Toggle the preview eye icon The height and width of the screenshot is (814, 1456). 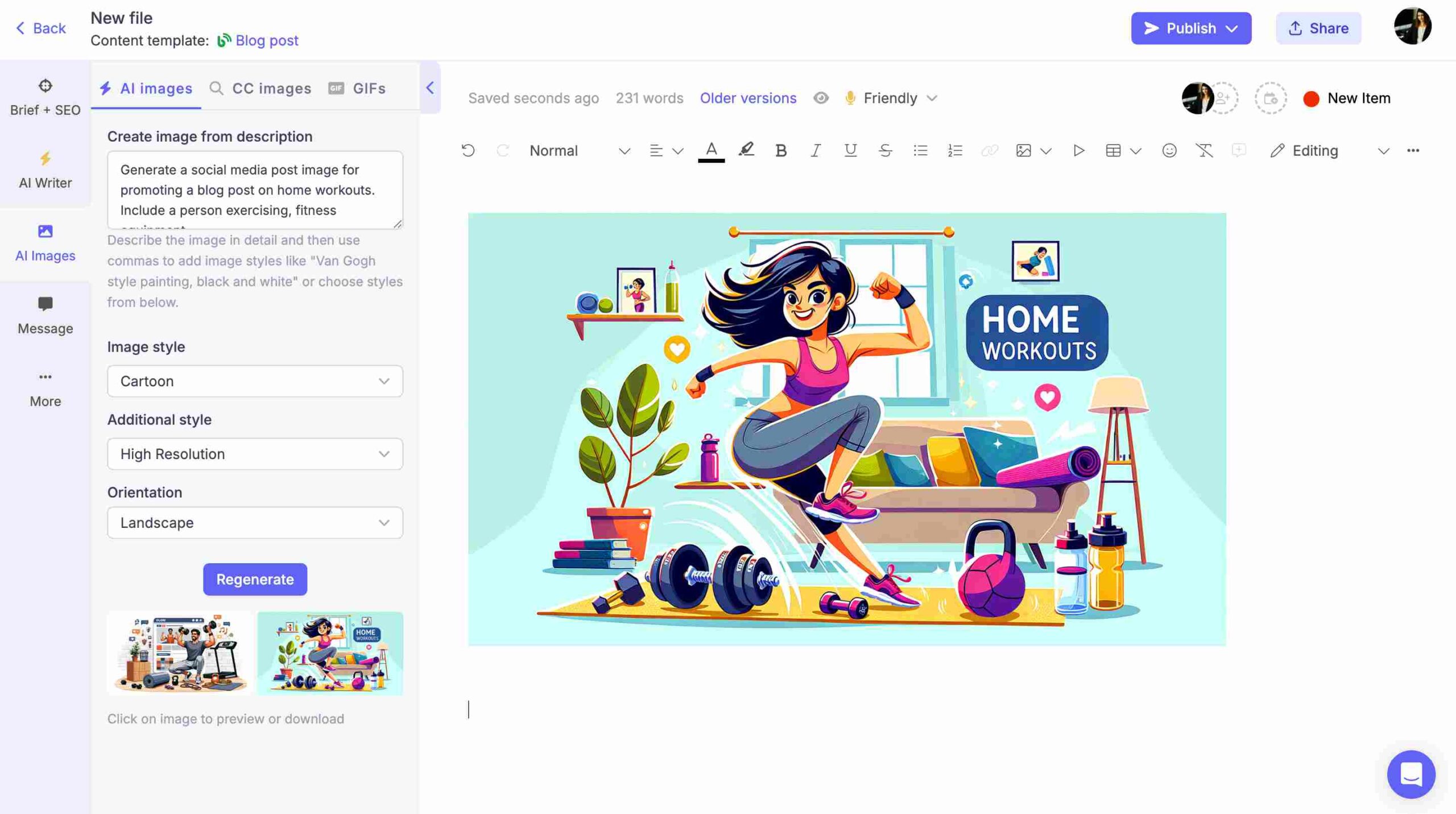click(820, 97)
